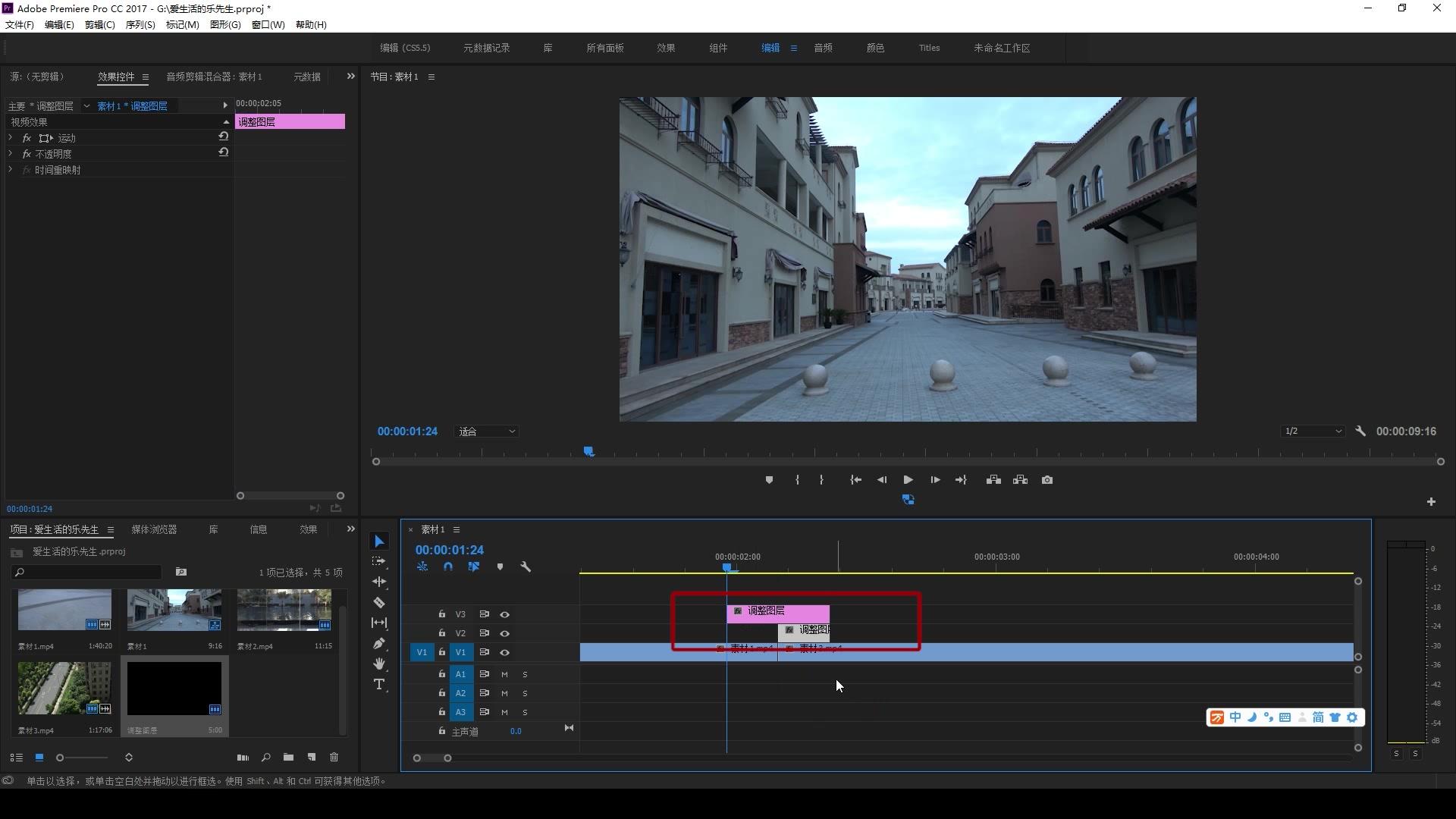Click the Export Frame camera icon

click(1047, 480)
